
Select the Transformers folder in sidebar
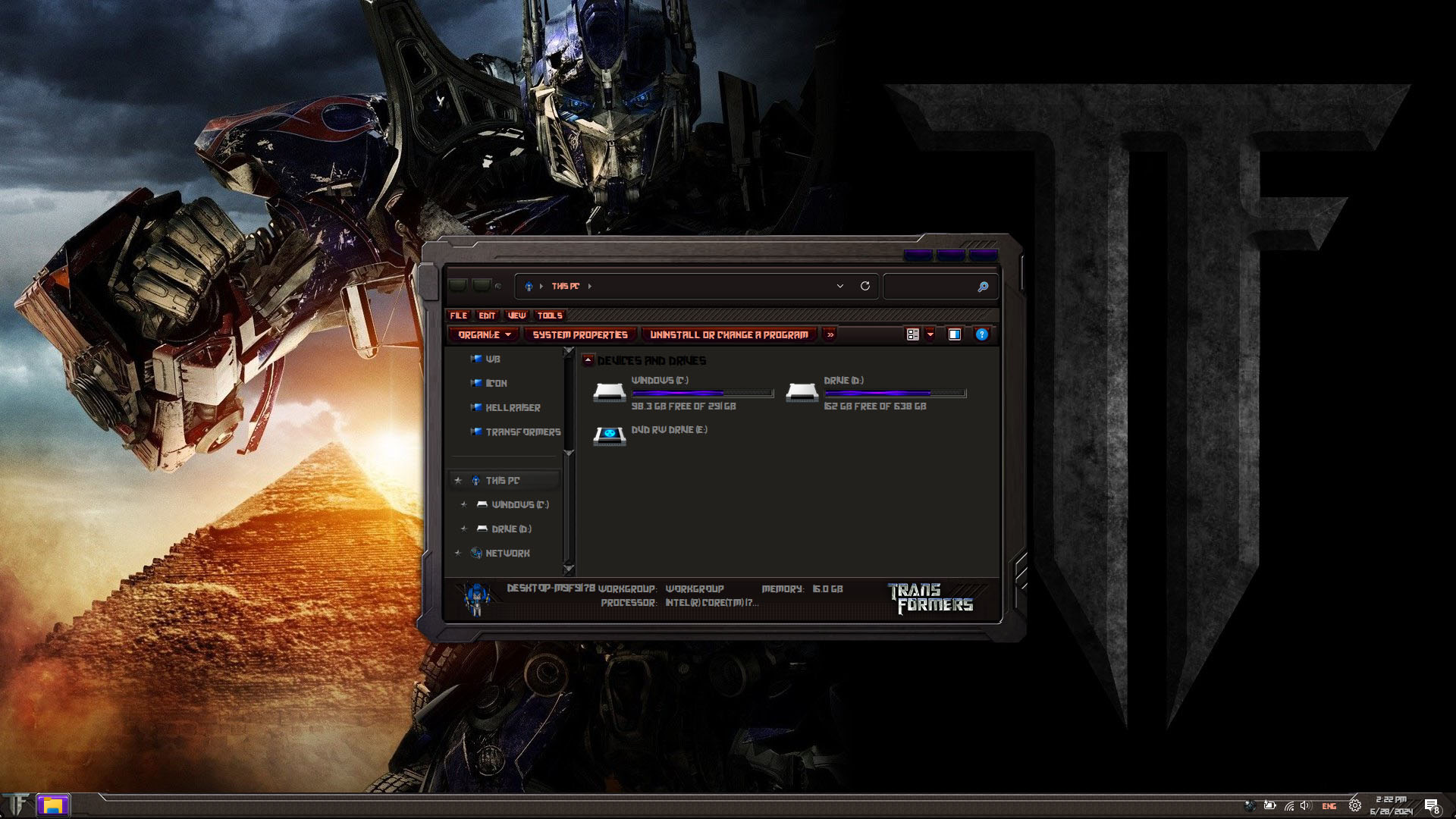[x=522, y=431]
